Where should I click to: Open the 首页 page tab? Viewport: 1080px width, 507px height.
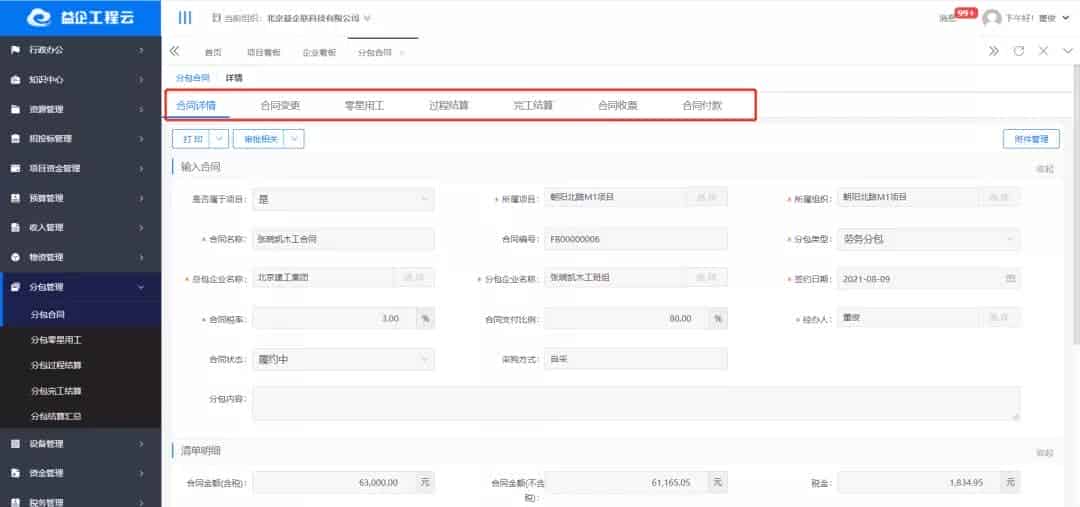pos(213,53)
